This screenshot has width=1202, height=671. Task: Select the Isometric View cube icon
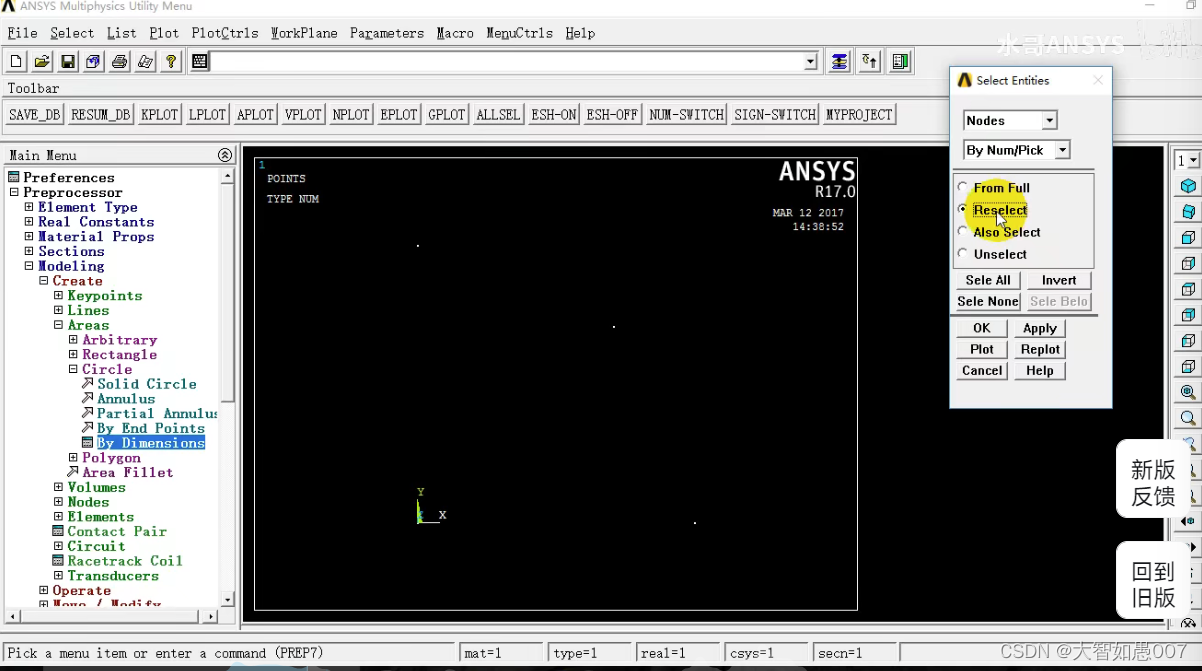(x=1188, y=186)
